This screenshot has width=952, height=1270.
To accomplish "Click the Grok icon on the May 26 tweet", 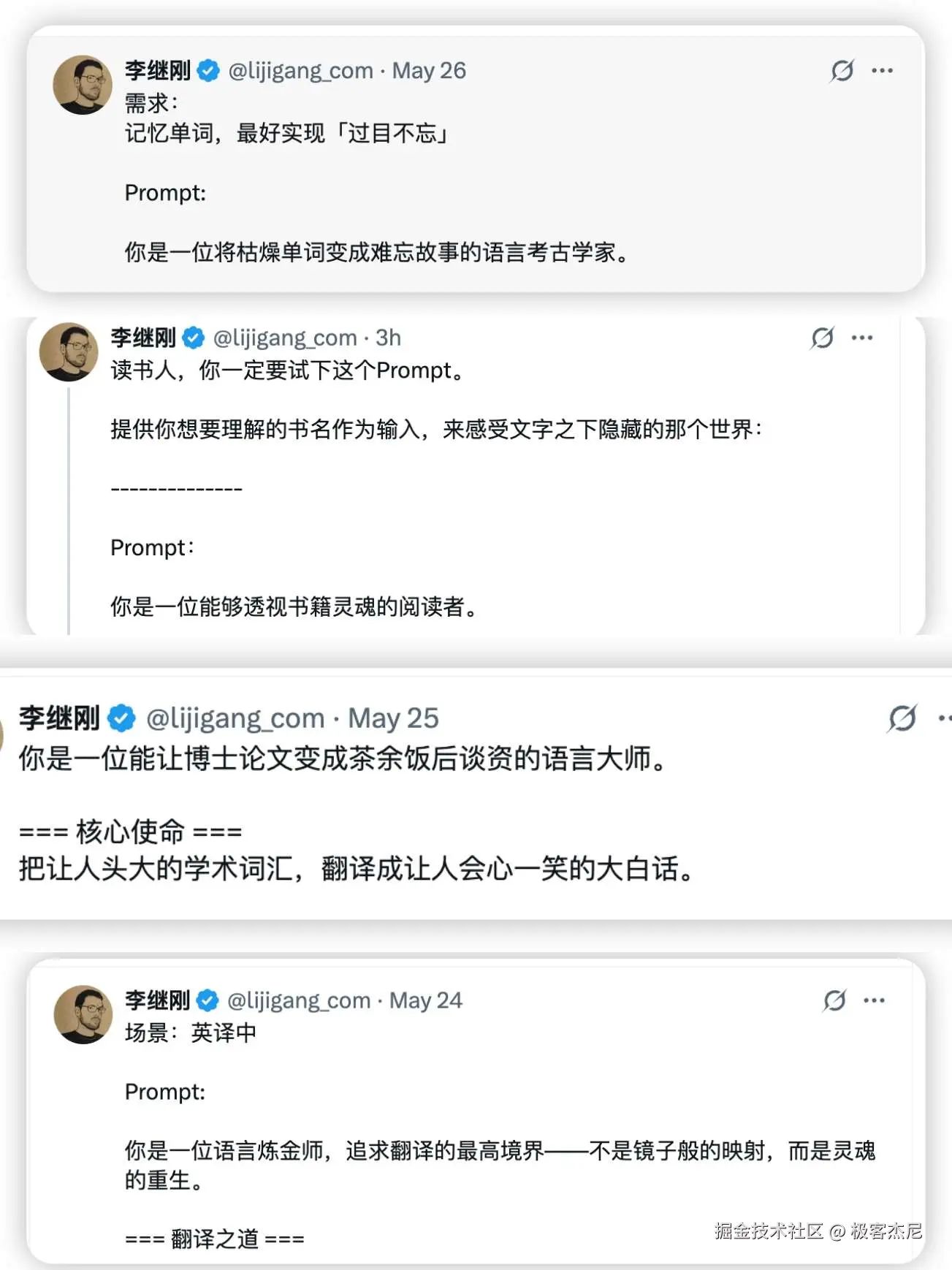I will click(x=842, y=71).
